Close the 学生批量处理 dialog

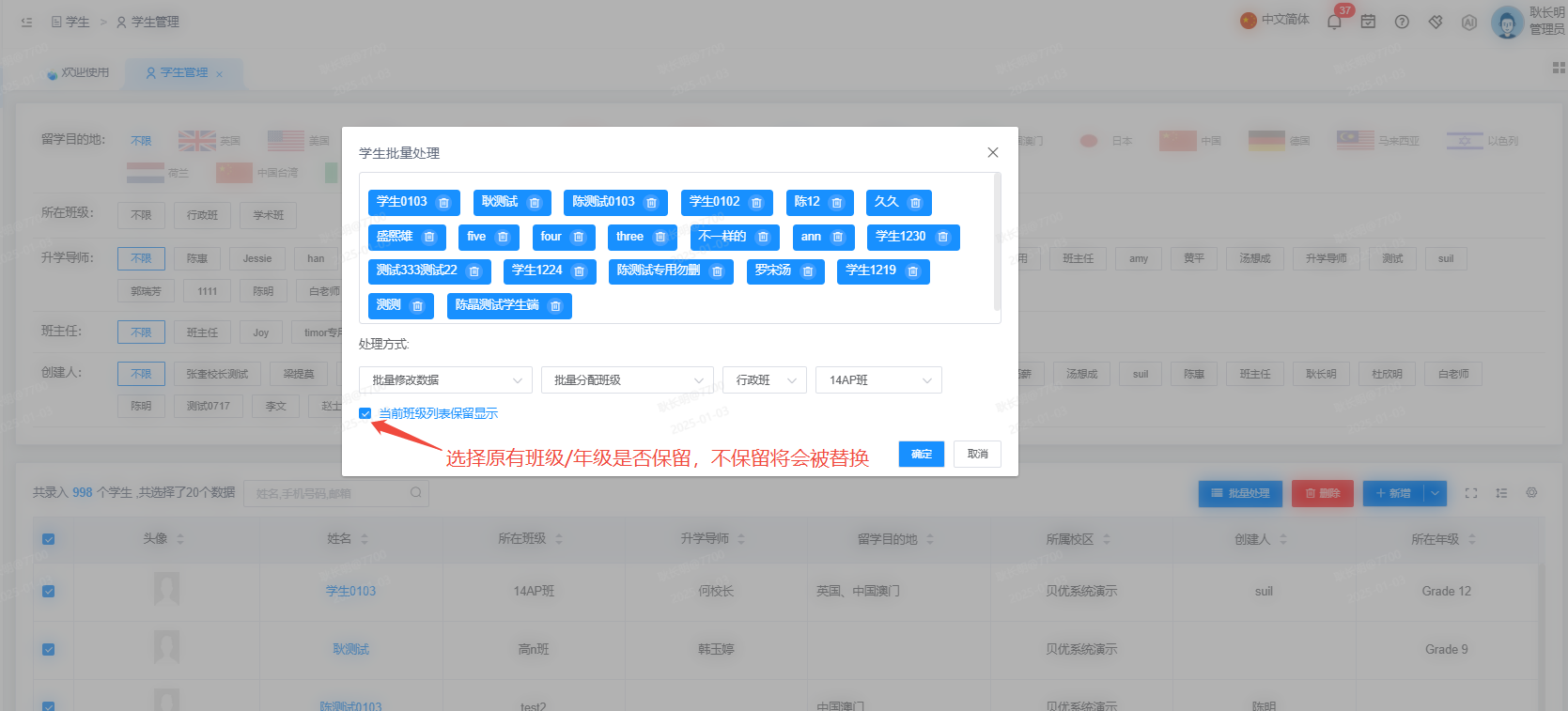(993, 152)
